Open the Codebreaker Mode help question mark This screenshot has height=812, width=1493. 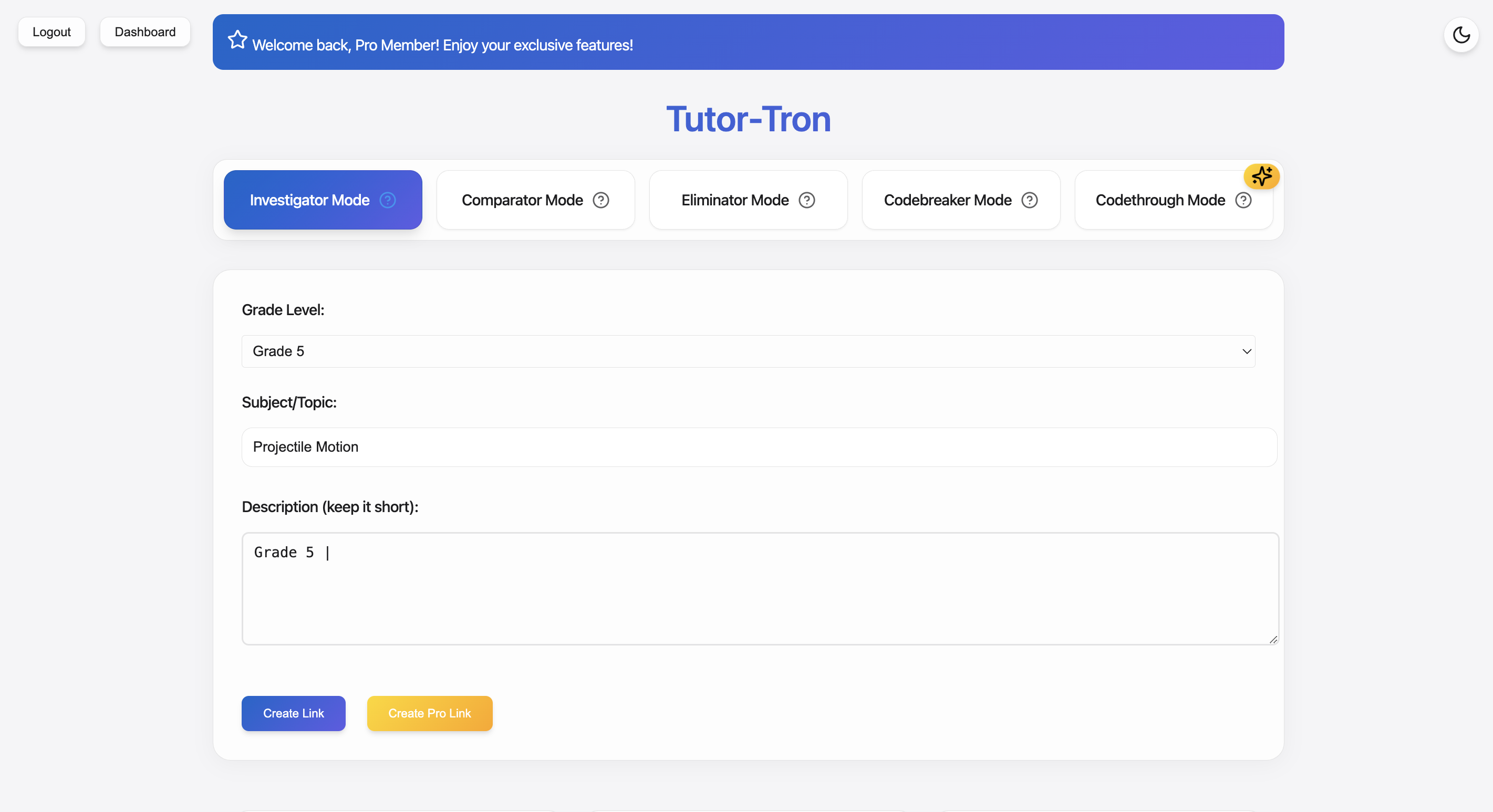(1029, 200)
